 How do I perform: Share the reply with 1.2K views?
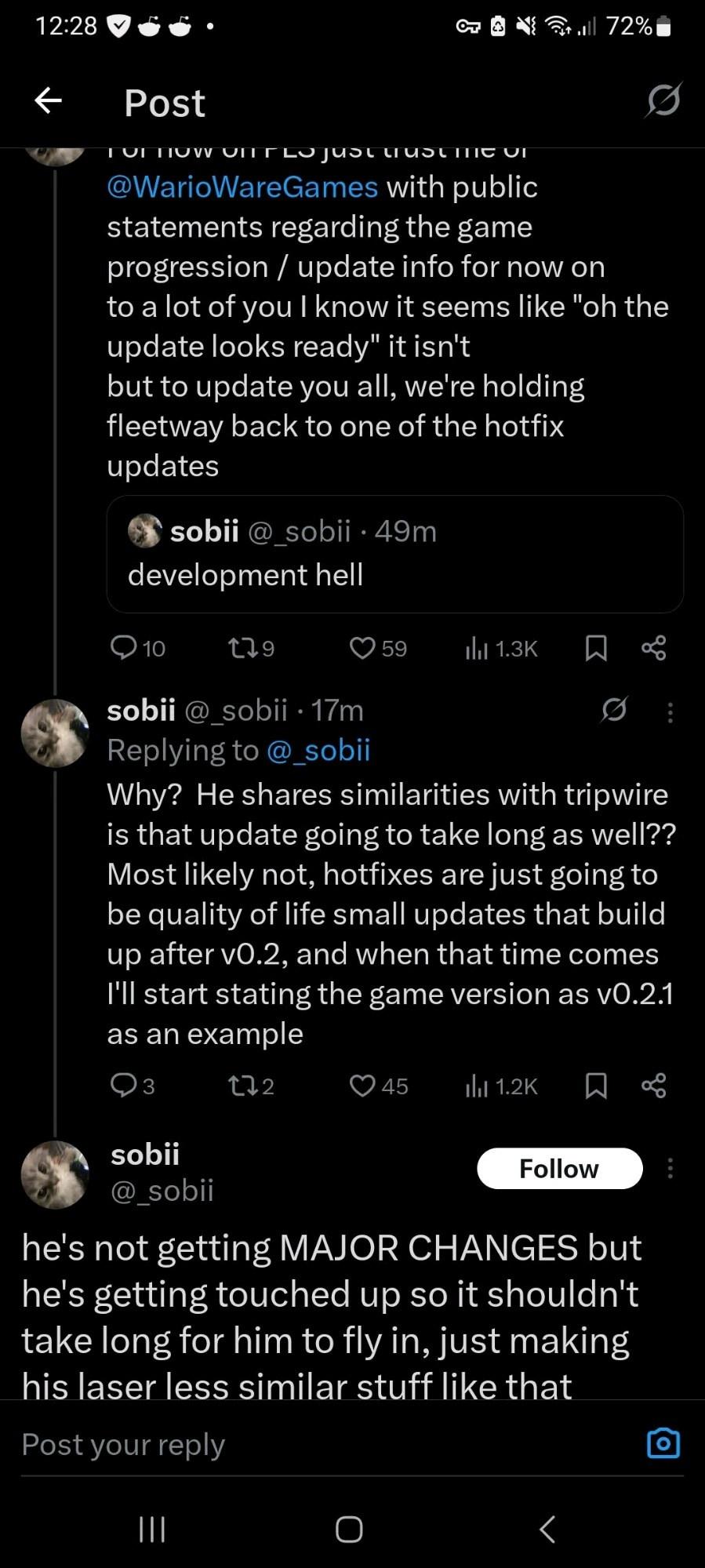654,1086
